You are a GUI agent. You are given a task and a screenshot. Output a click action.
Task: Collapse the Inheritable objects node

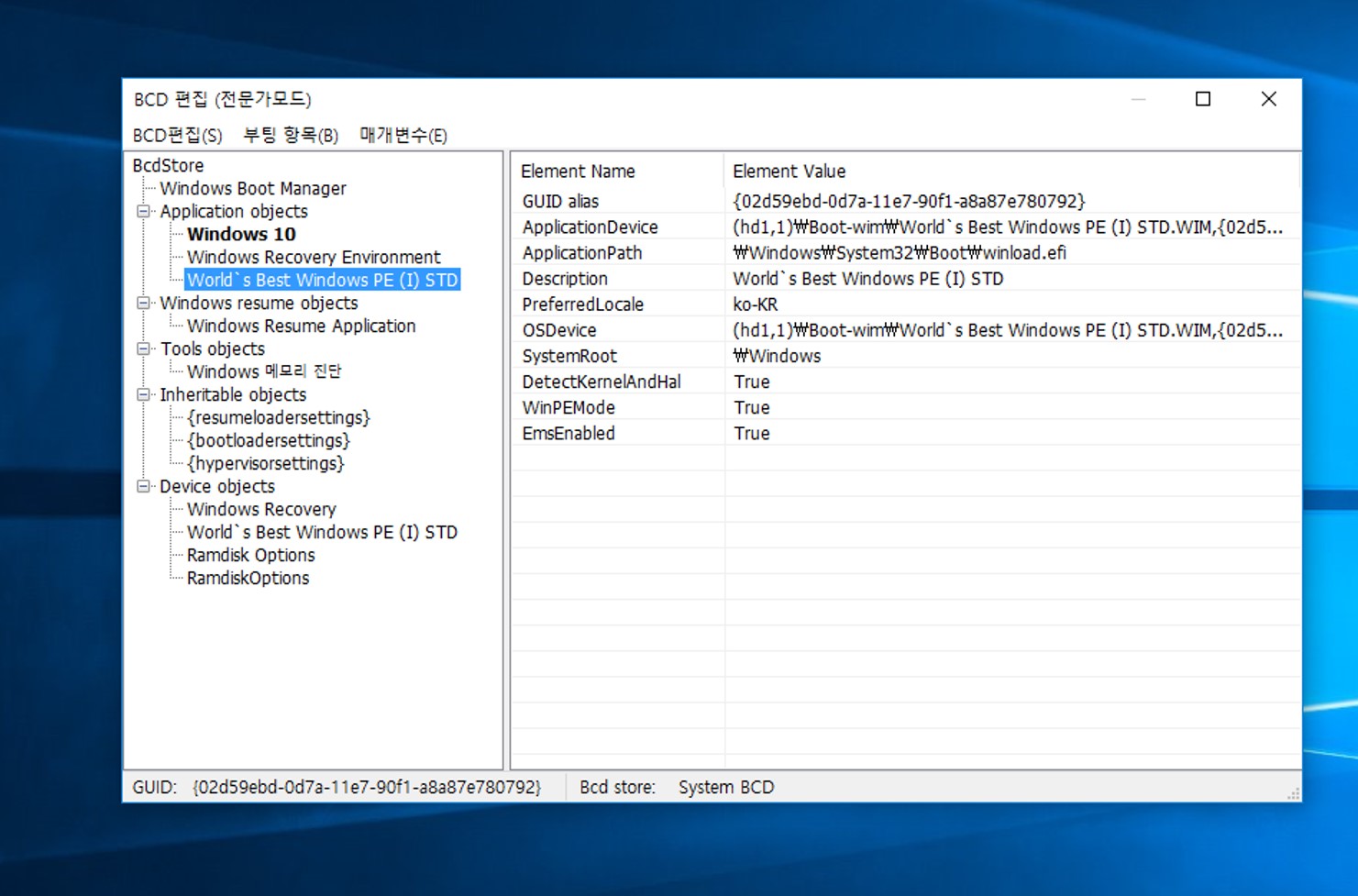(144, 395)
